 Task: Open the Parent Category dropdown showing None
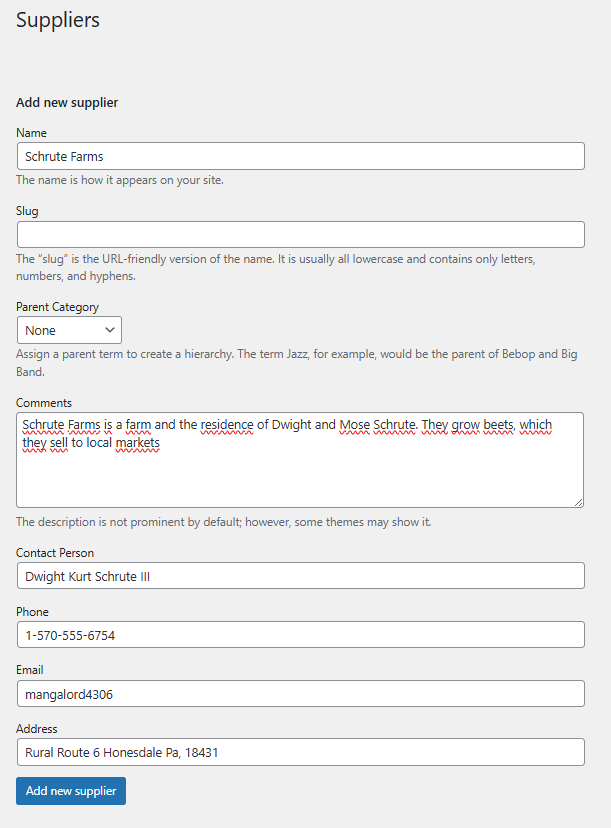click(x=69, y=330)
